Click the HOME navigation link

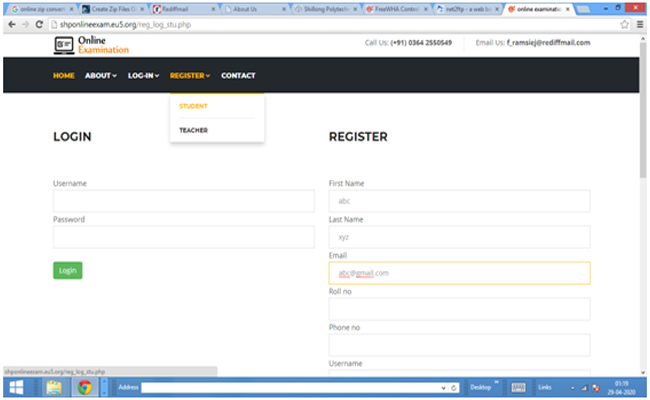[x=63, y=76]
